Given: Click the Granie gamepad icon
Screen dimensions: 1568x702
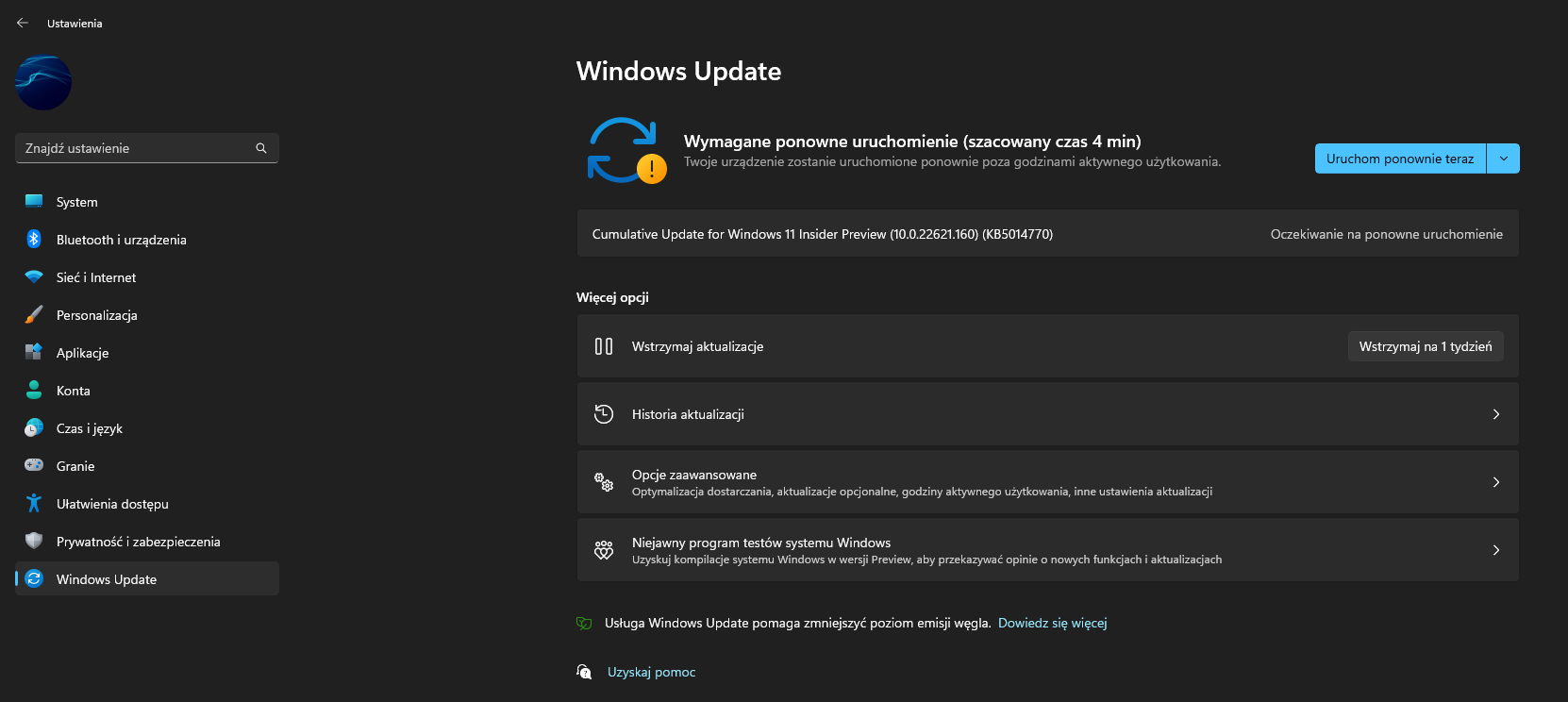Looking at the screenshot, I should coord(34,465).
